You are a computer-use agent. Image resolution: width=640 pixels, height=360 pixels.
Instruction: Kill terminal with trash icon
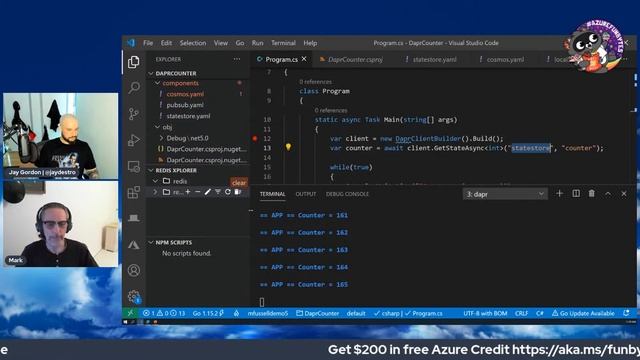point(591,193)
